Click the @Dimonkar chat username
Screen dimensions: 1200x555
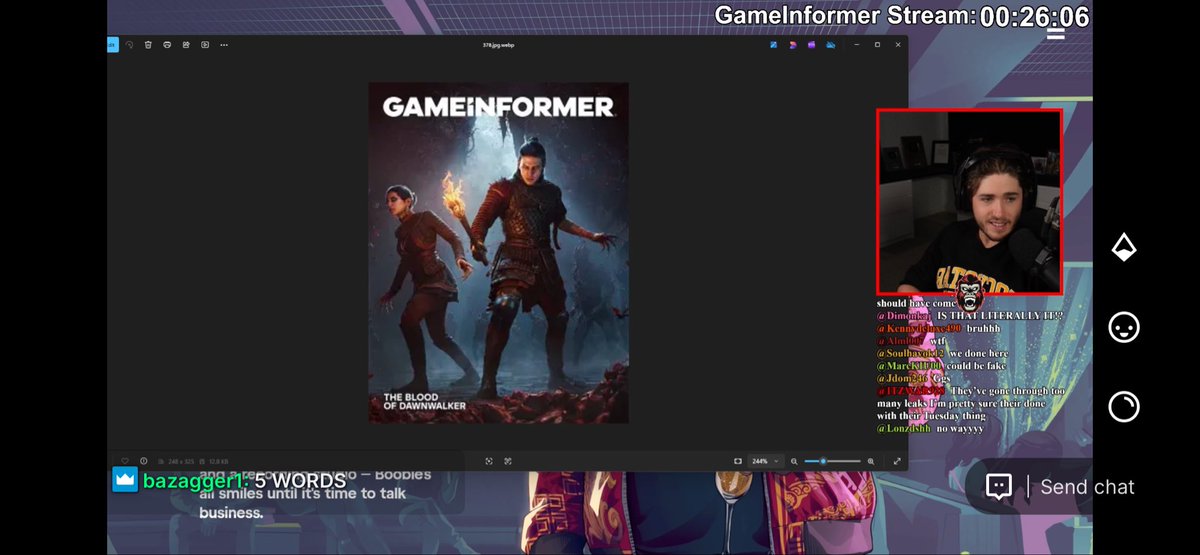tap(904, 316)
